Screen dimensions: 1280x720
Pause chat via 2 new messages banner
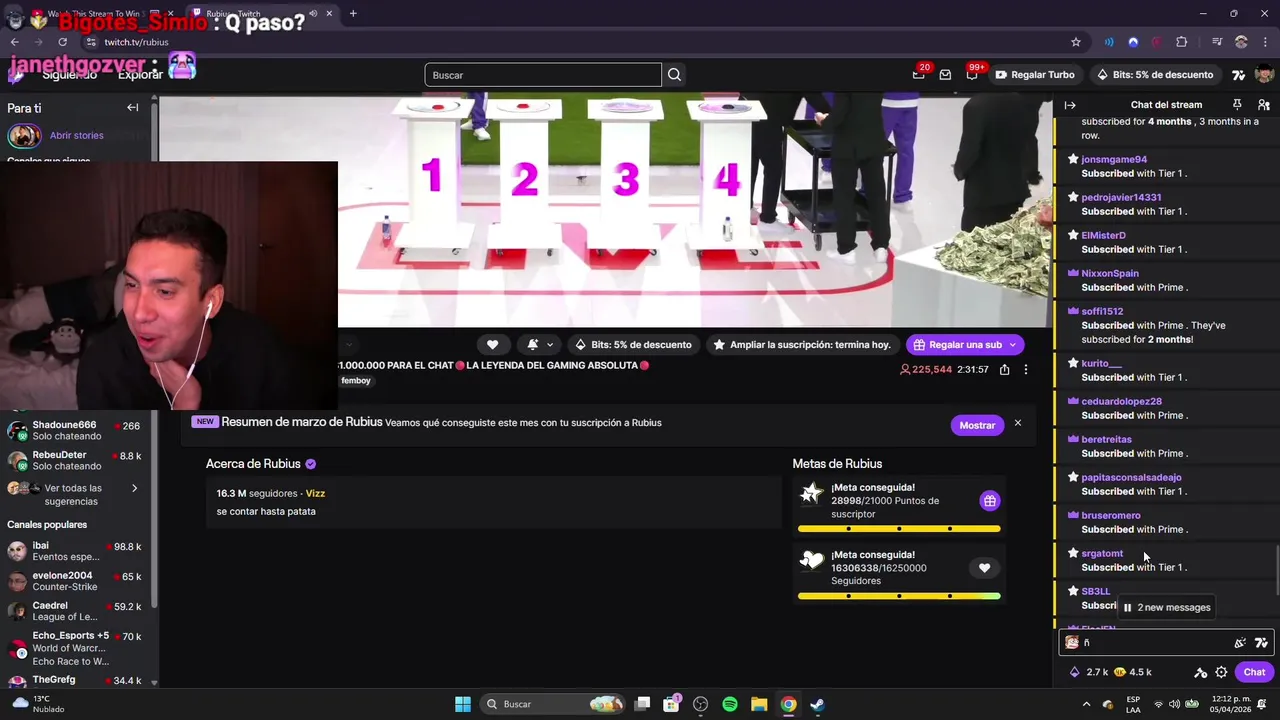pyautogui.click(x=1166, y=607)
